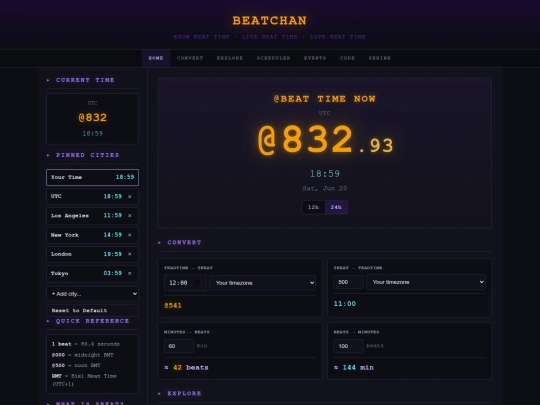Remove Tokyo from pinned cities
This screenshot has height=405, width=540.
[x=129, y=273]
